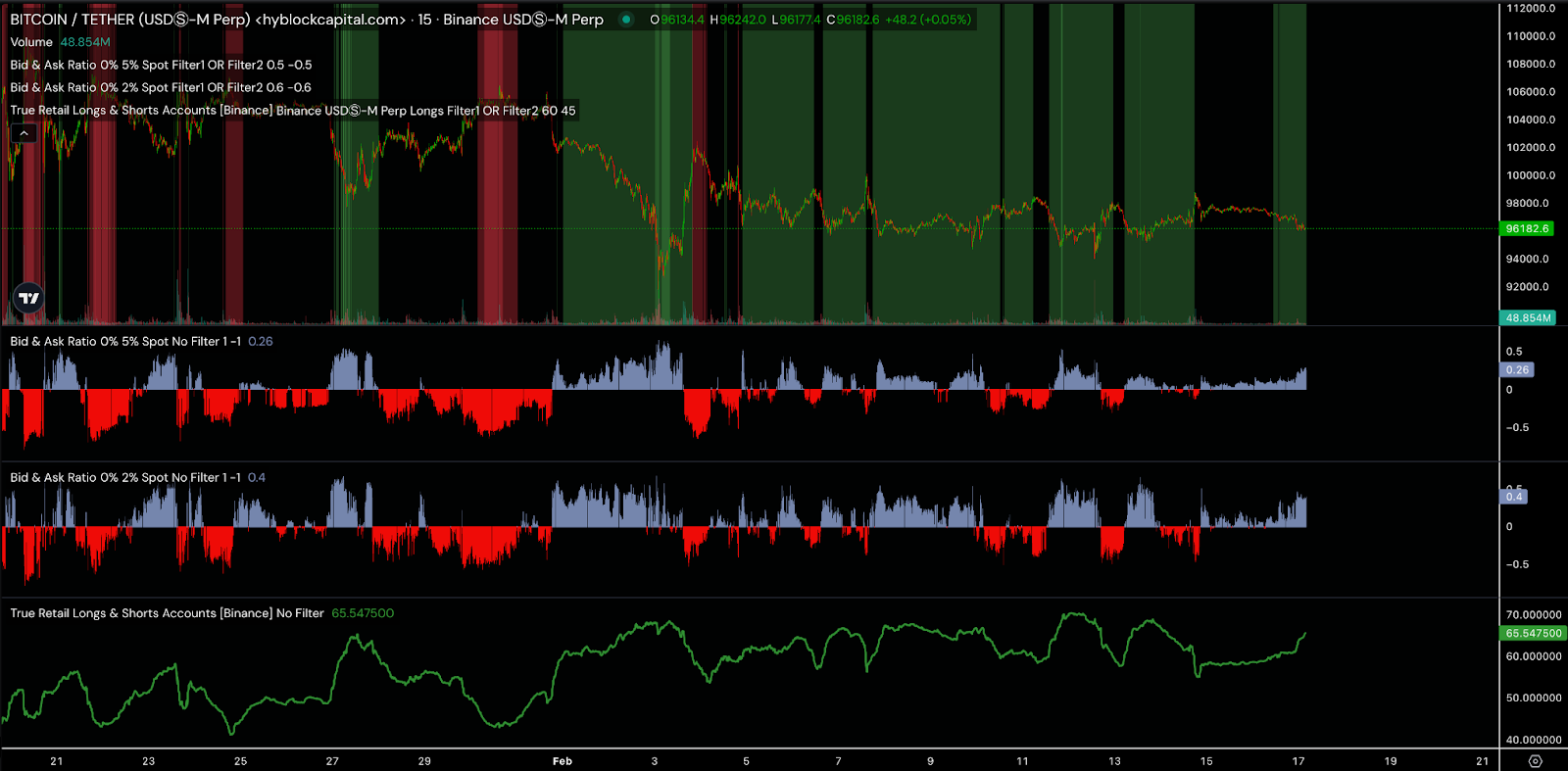Click the Volume 48.854M legend label
This screenshot has width=1568, height=771.
coord(60,42)
